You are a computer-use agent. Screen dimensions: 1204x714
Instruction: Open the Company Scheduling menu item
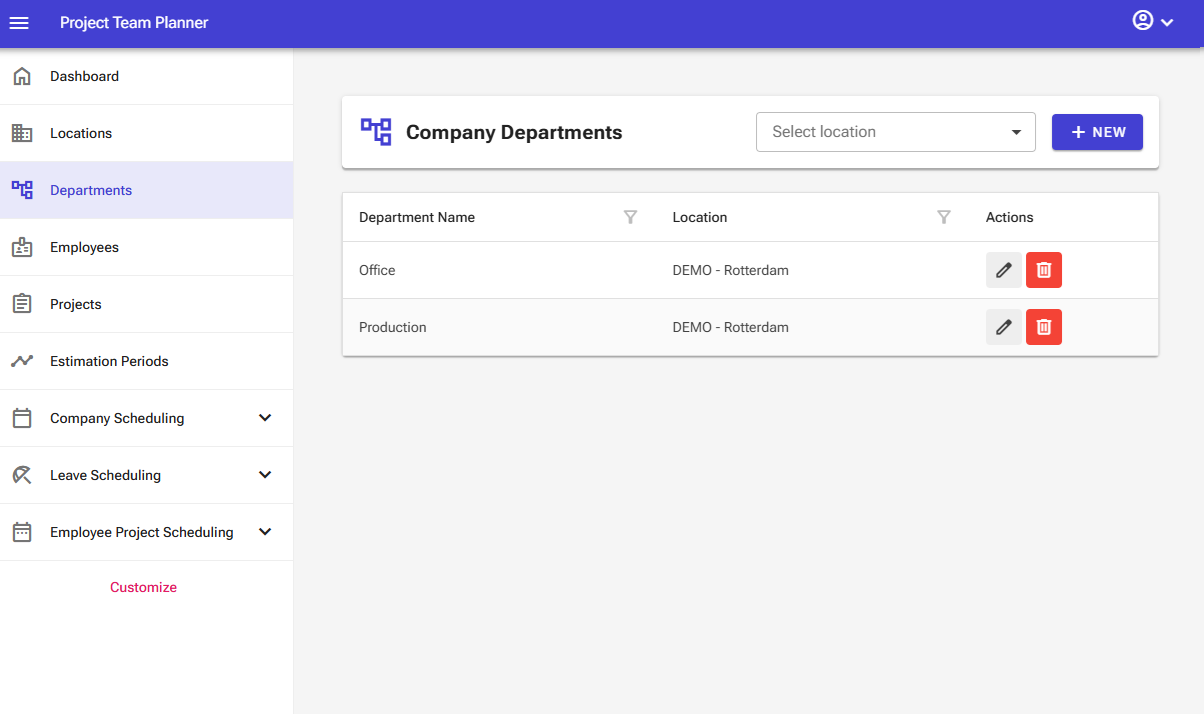[146, 418]
